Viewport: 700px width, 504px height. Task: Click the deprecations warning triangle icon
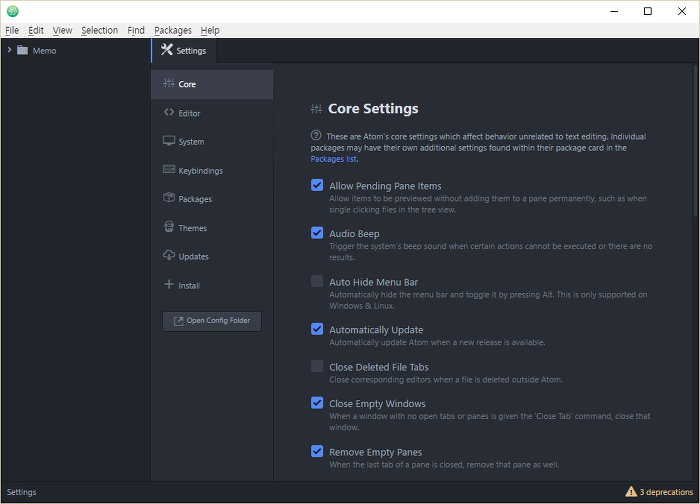click(631, 492)
